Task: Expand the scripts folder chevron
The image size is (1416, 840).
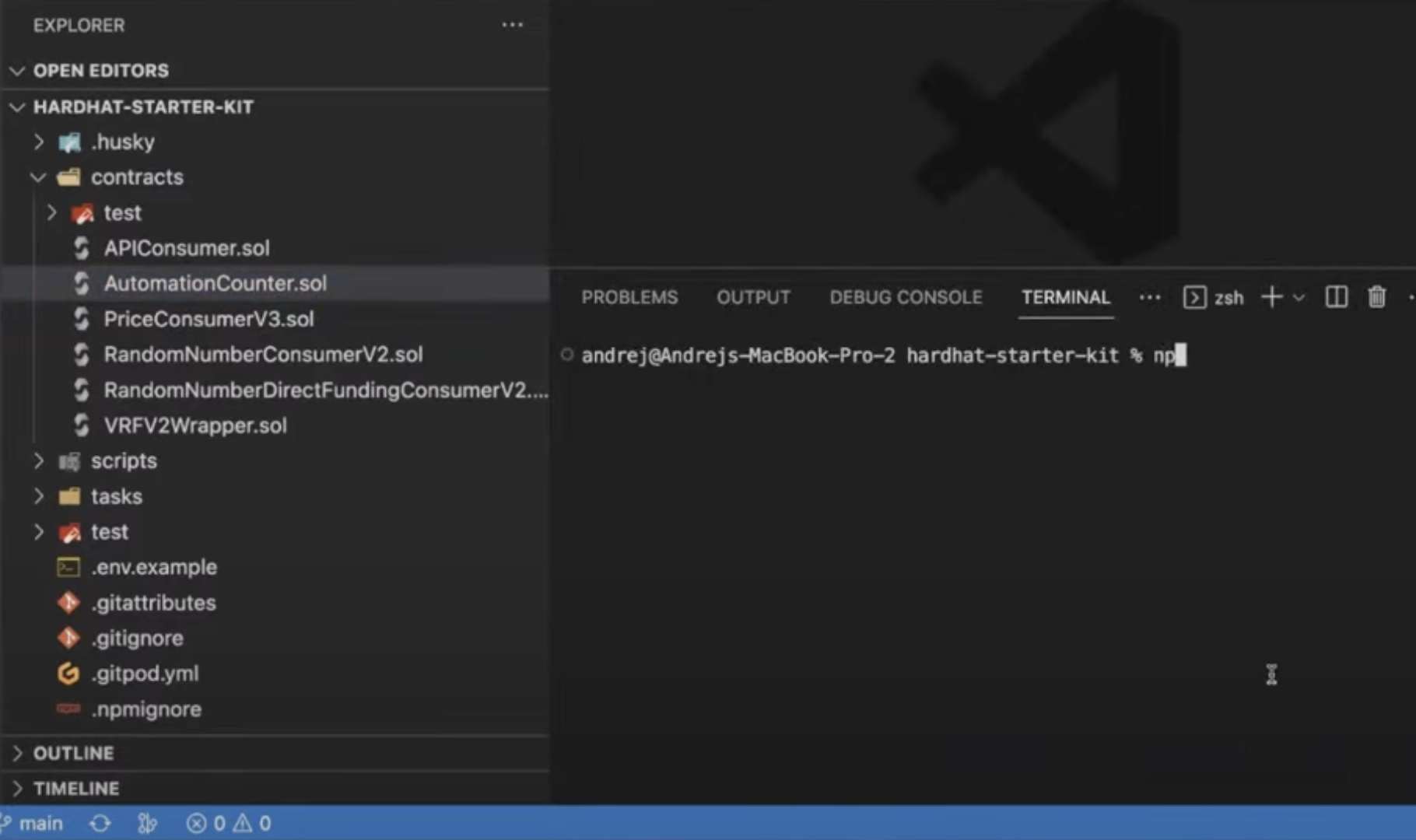Action: coord(39,460)
